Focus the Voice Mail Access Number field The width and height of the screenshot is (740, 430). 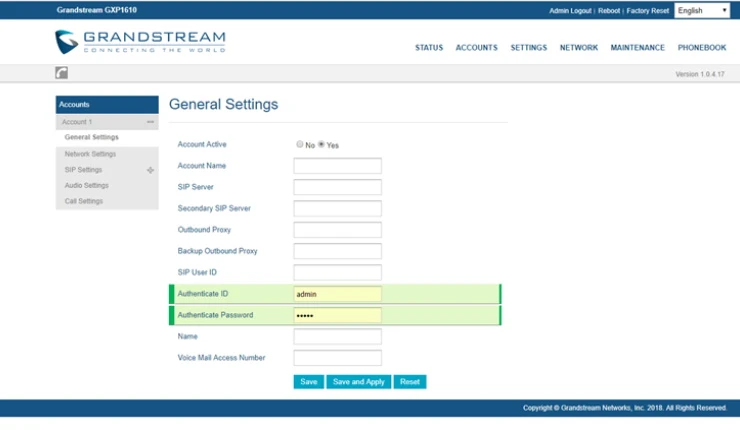(337, 358)
